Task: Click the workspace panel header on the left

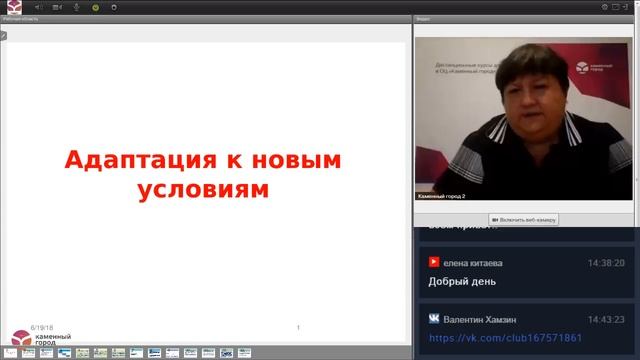Action: click(206, 19)
